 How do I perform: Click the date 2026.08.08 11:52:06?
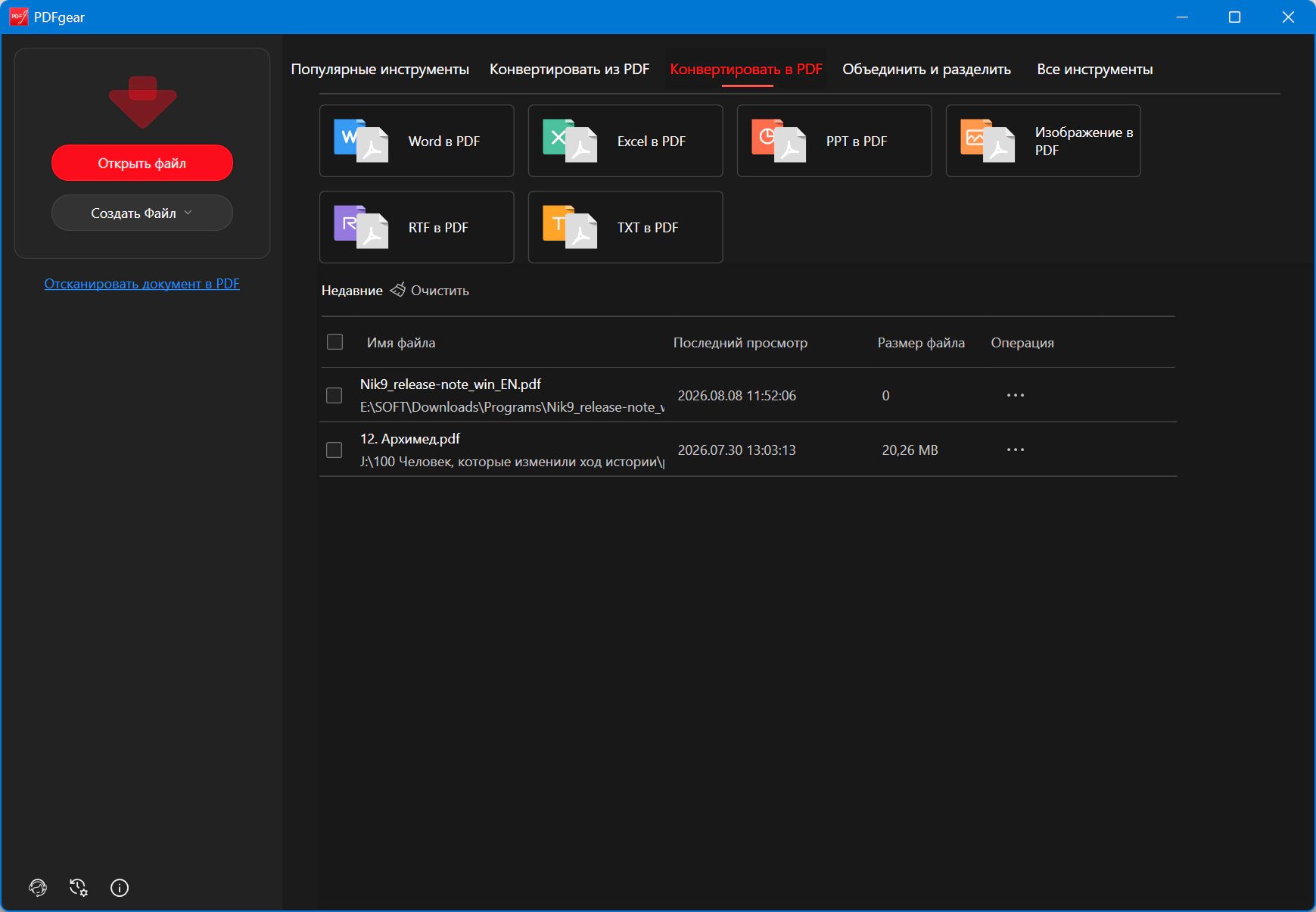pyautogui.click(x=737, y=396)
